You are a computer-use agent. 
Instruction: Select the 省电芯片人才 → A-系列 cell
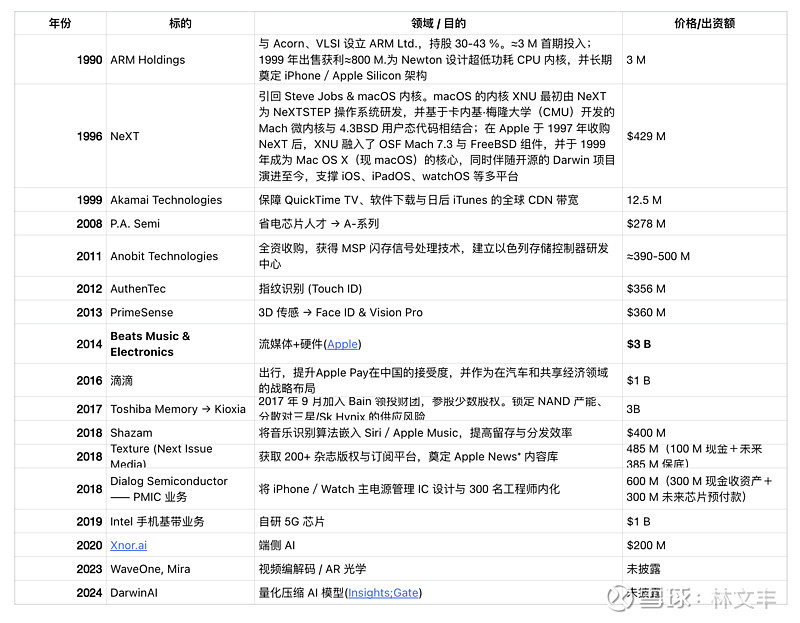pos(438,223)
